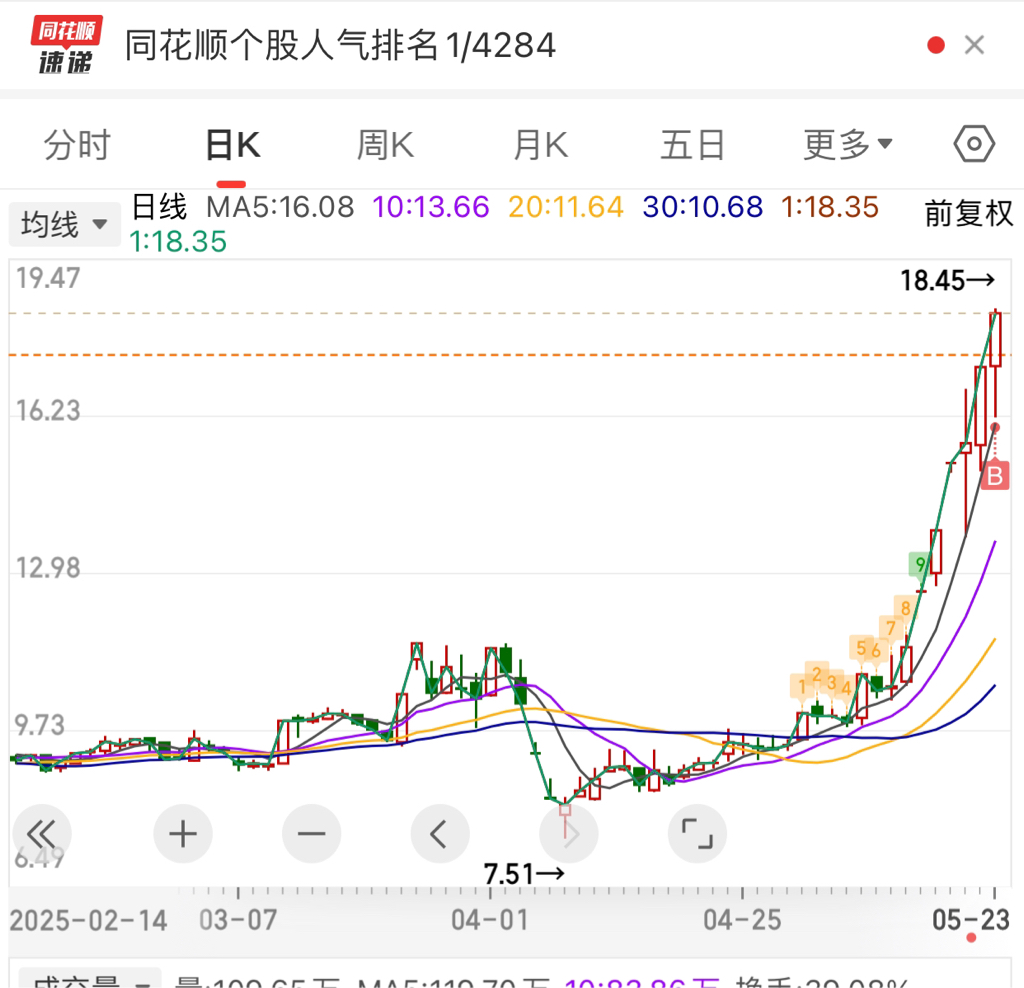Open the 均线 indicator dropdown
Screen dimensions: 1024x988
click(64, 224)
